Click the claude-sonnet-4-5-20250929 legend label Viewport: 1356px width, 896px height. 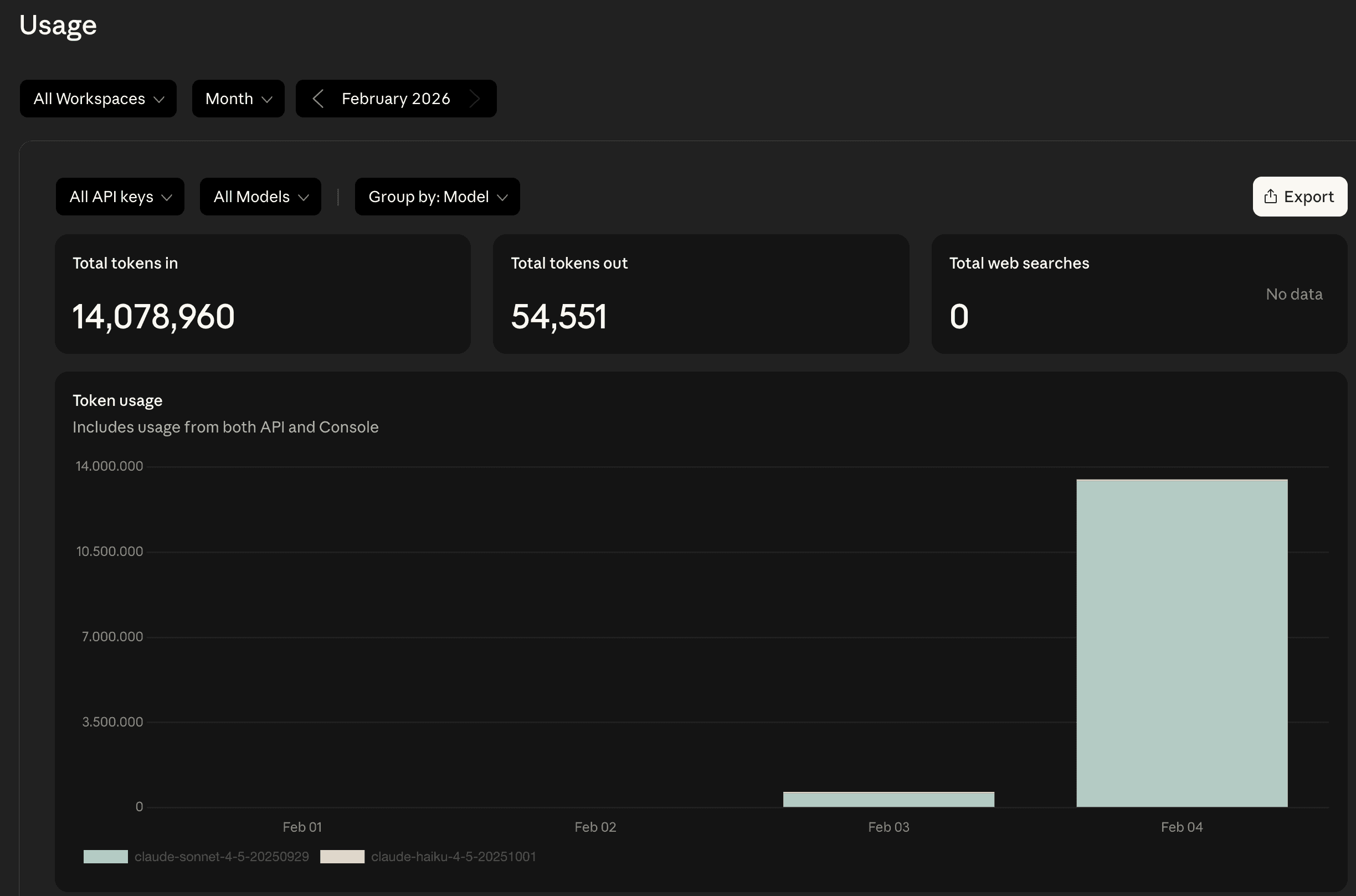coord(222,857)
